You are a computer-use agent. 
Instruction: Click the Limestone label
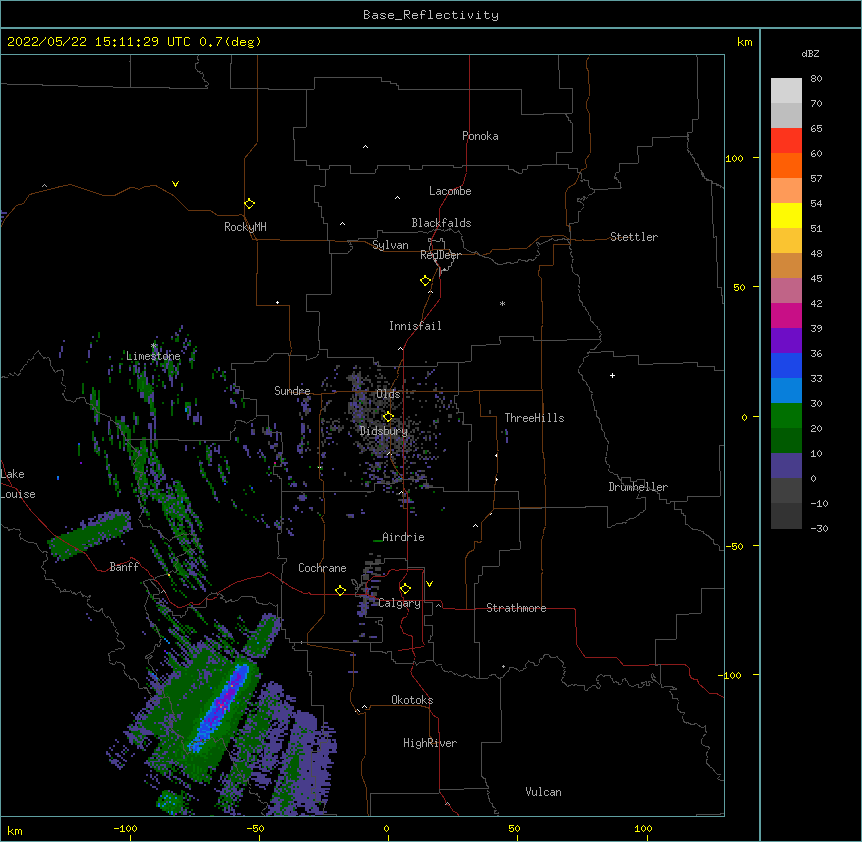coord(153,356)
